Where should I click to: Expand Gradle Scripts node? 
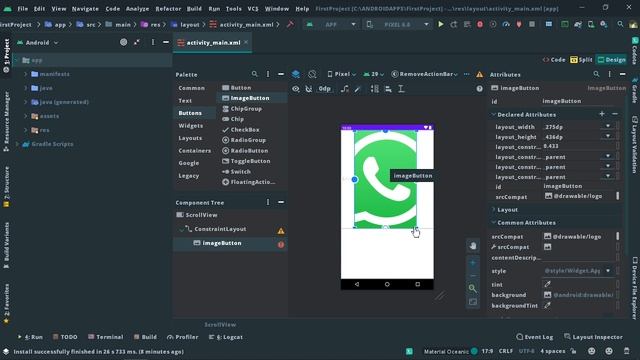(x=17, y=144)
